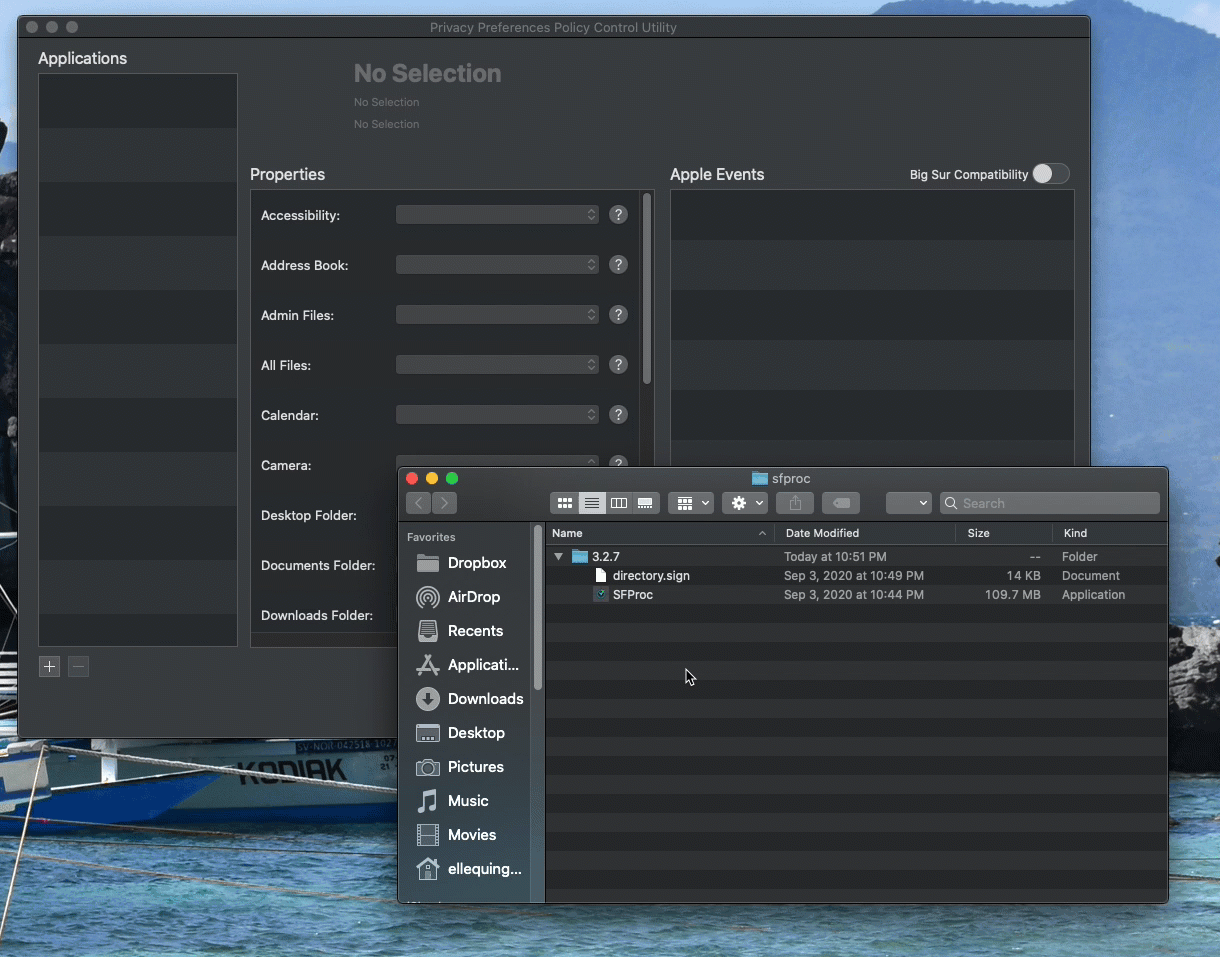1220x957 pixels.
Task: Sort files by the Kind column header
Action: pyautogui.click(x=1110, y=533)
